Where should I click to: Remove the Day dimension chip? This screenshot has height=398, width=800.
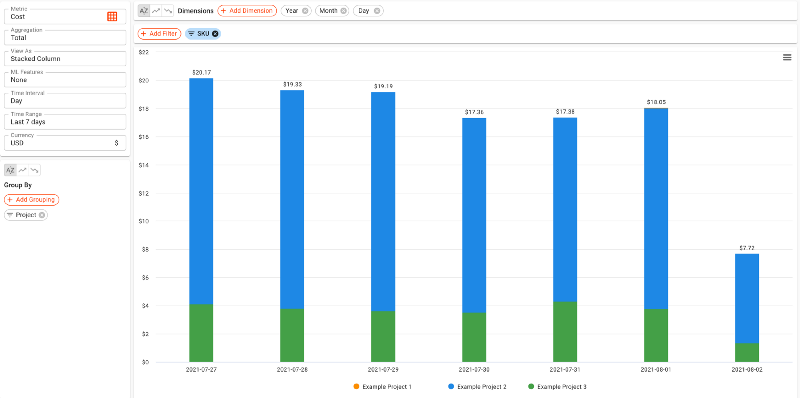click(x=377, y=11)
